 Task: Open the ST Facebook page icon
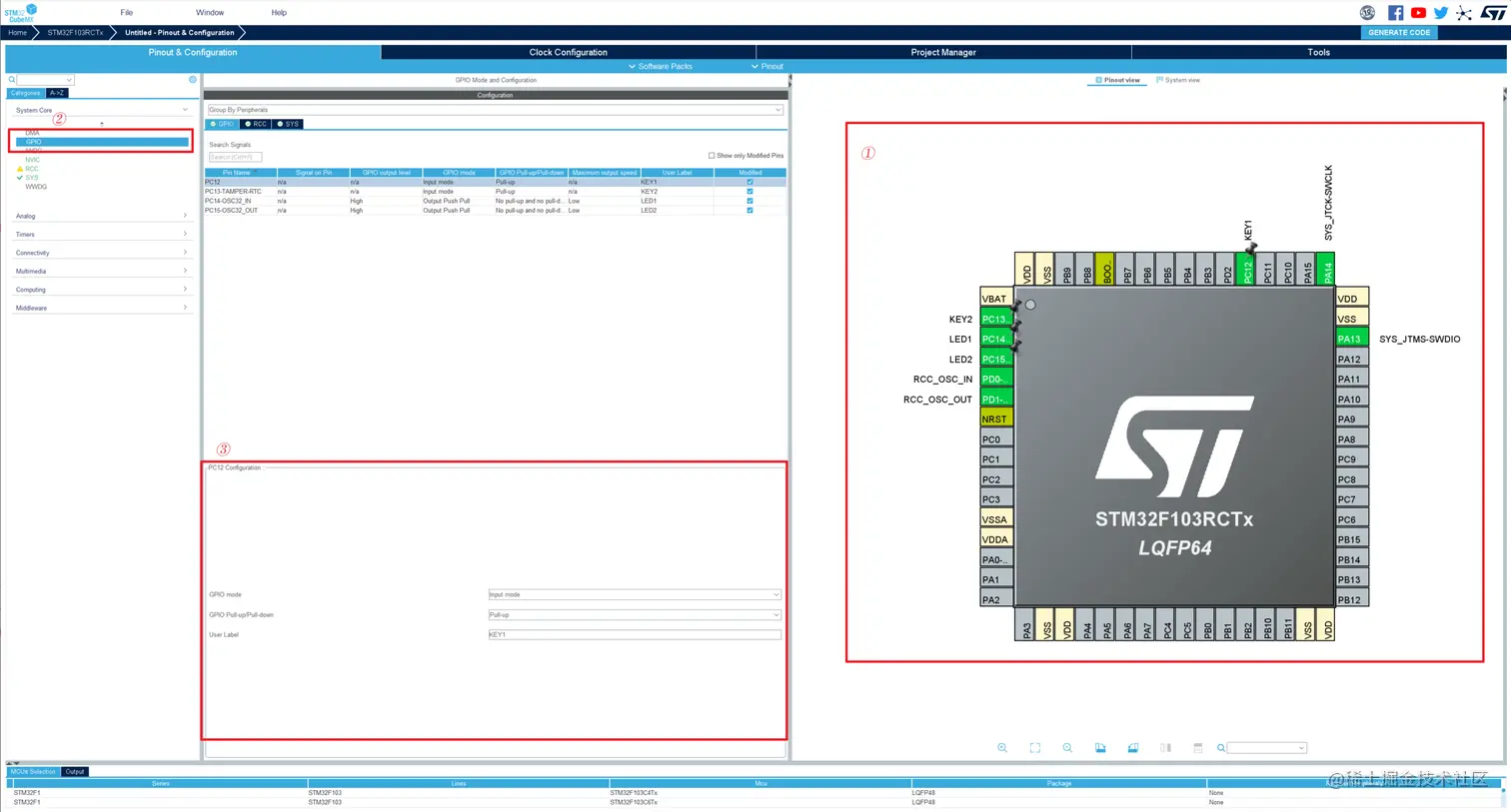coord(1395,13)
